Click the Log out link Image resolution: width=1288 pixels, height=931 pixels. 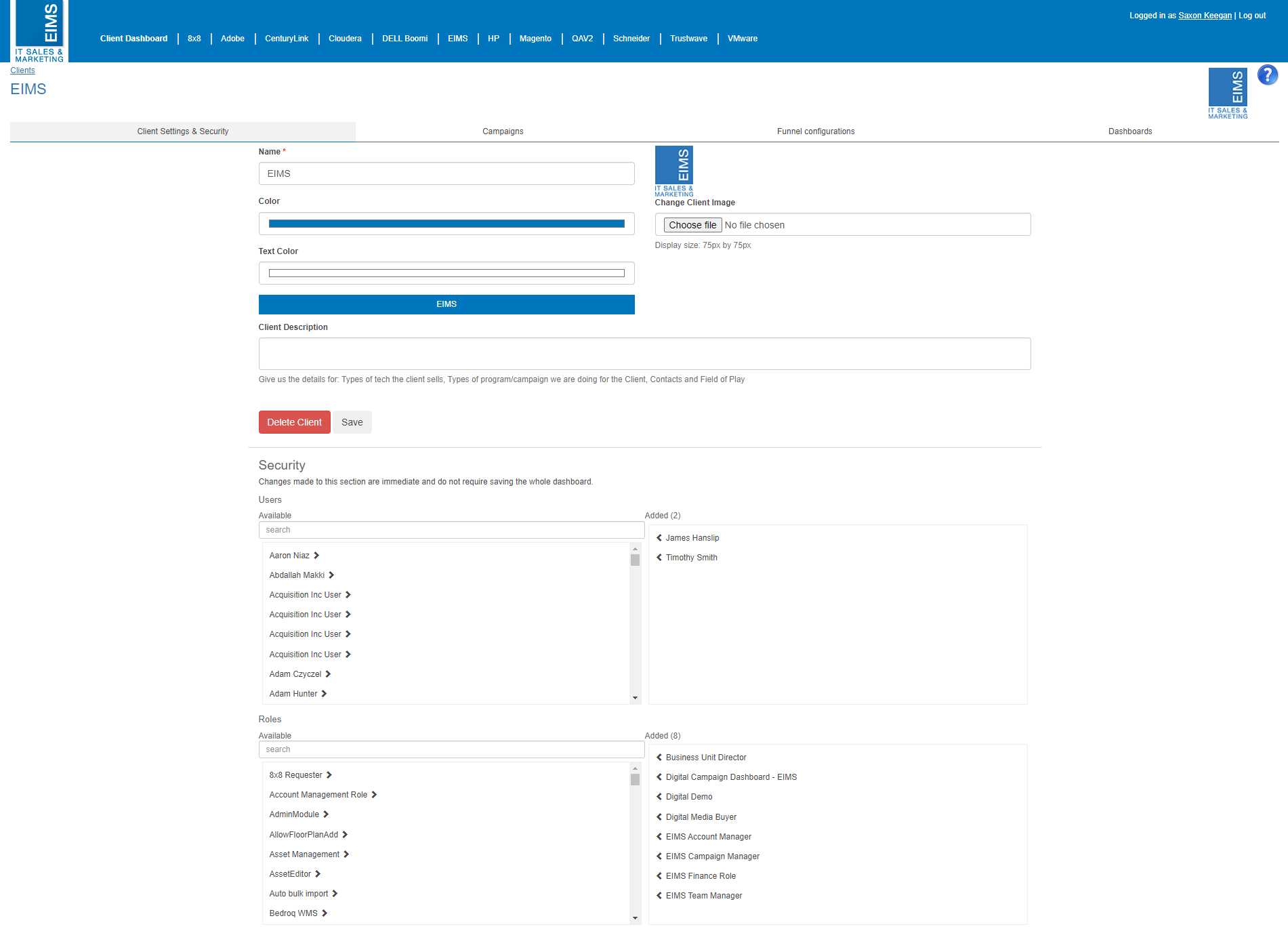point(1252,16)
